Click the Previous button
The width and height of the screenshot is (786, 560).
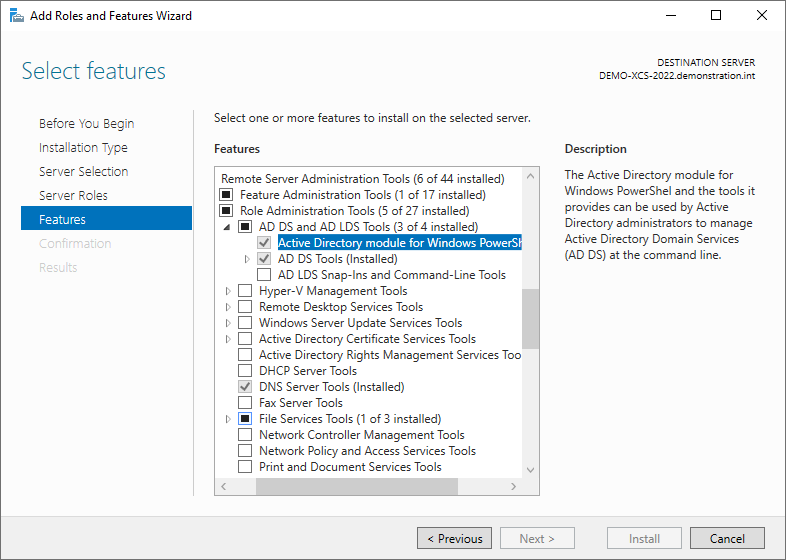(x=454, y=539)
